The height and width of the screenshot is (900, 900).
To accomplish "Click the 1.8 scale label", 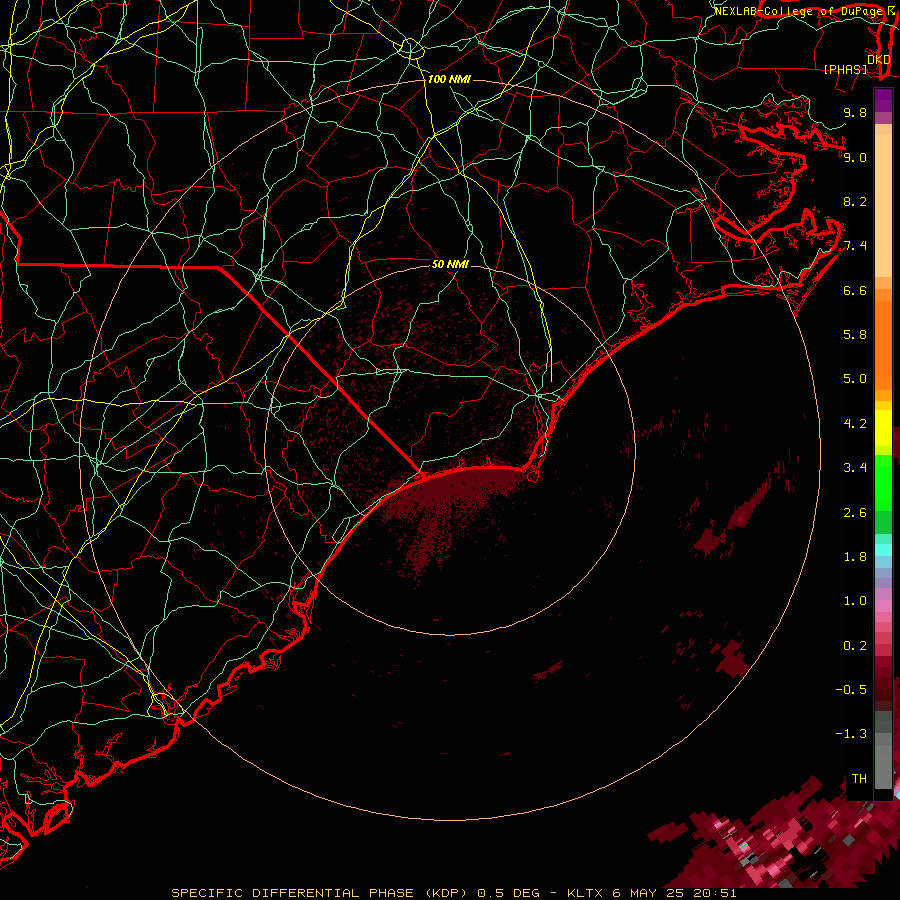I will click(x=855, y=557).
